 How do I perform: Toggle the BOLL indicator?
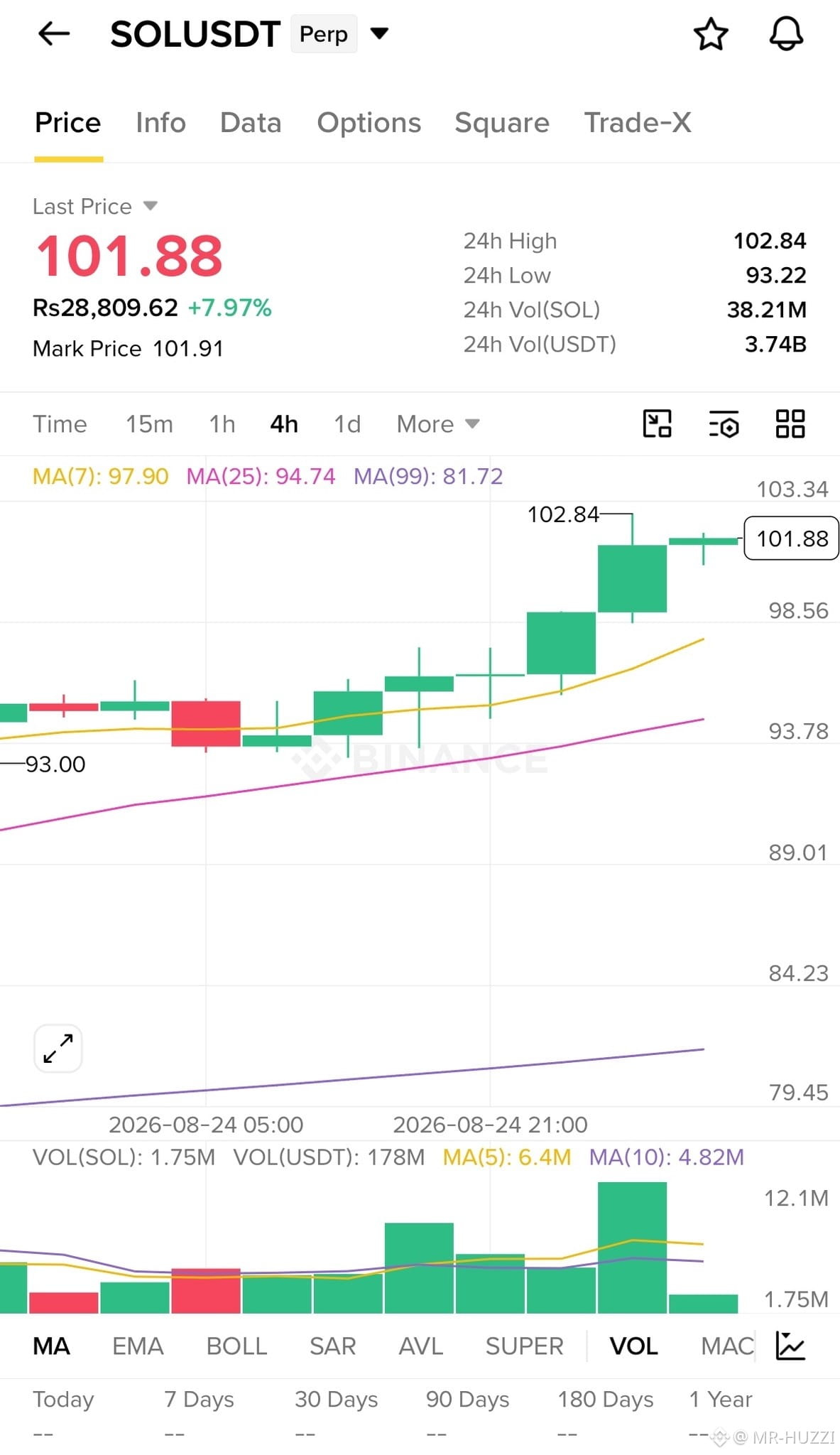coord(236,1346)
